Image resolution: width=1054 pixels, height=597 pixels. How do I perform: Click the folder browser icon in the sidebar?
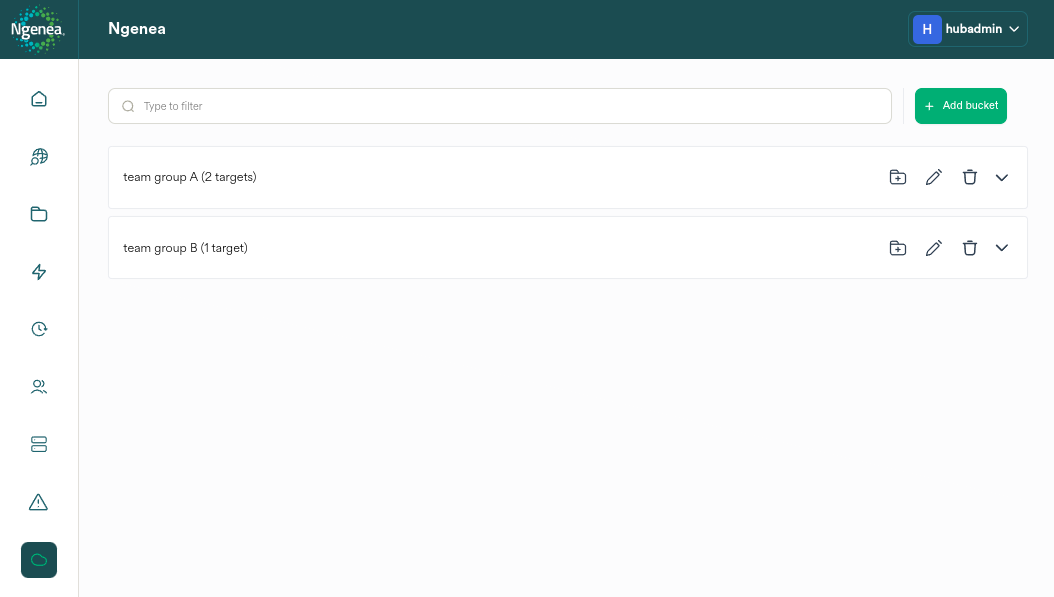tap(38, 214)
